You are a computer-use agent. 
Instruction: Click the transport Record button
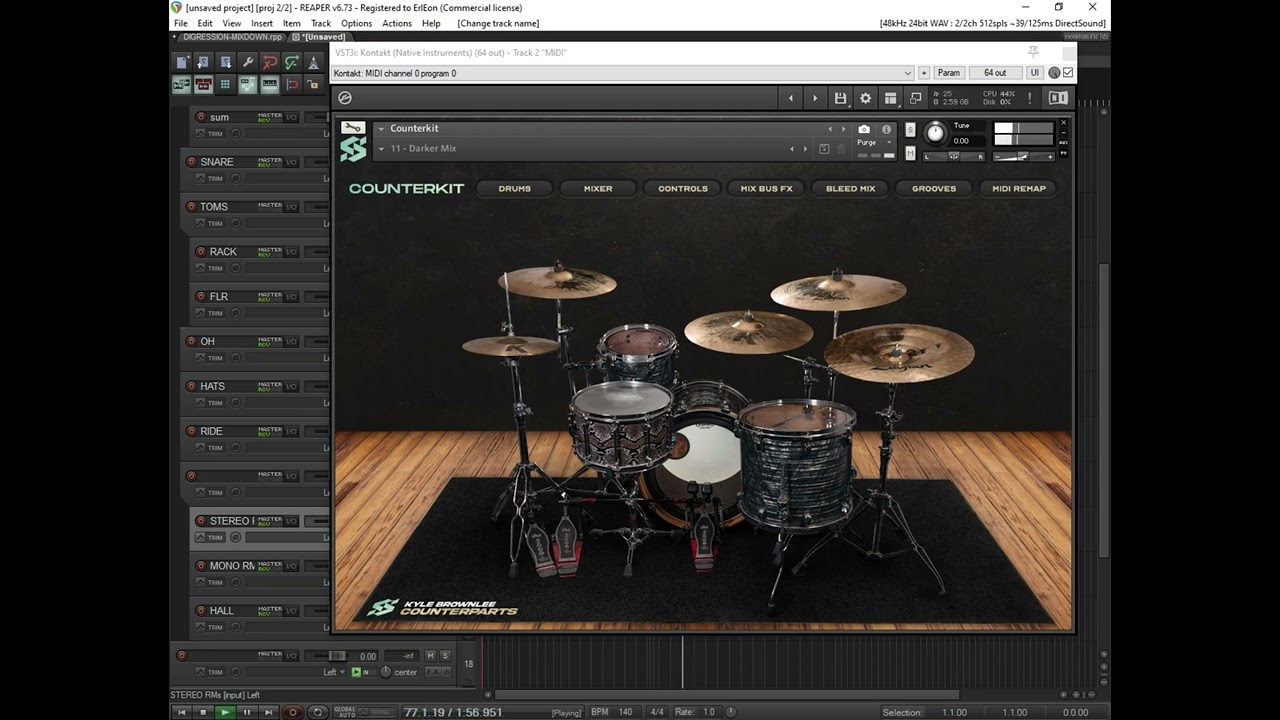point(293,712)
